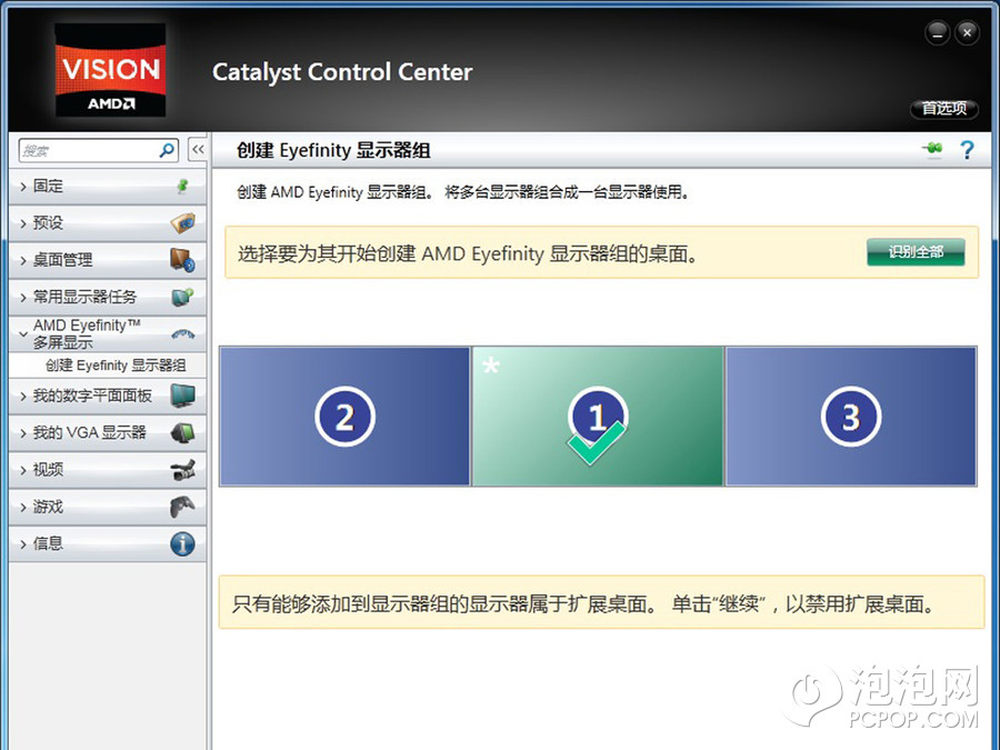Select display 2 desktop tile

click(x=344, y=416)
